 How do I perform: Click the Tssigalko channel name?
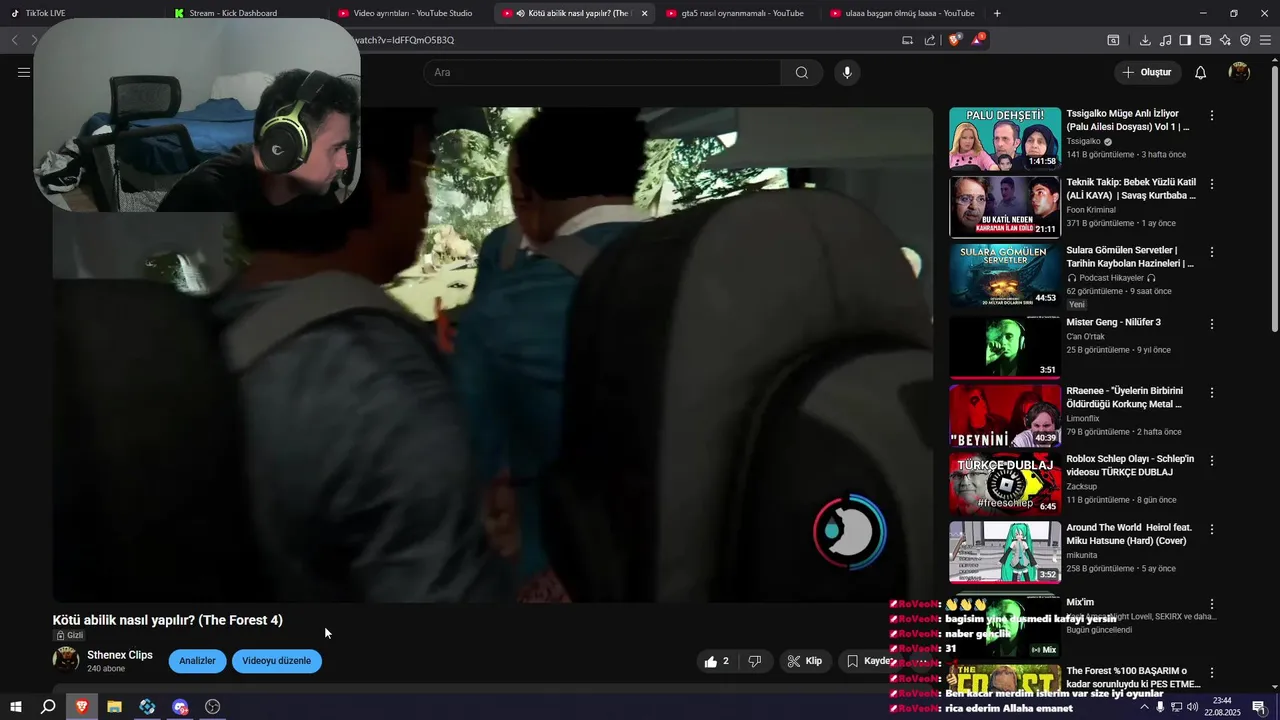pos(1083,141)
